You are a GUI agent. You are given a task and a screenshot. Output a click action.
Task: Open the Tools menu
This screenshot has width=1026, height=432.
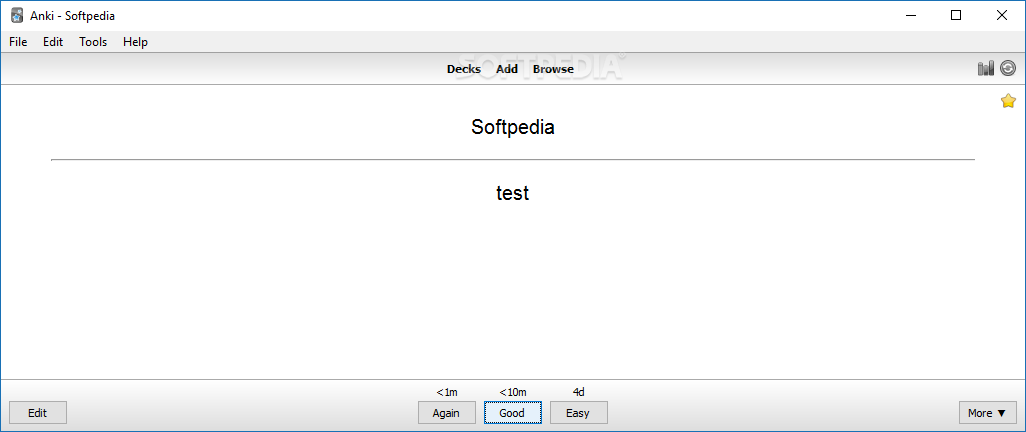pos(93,42)
